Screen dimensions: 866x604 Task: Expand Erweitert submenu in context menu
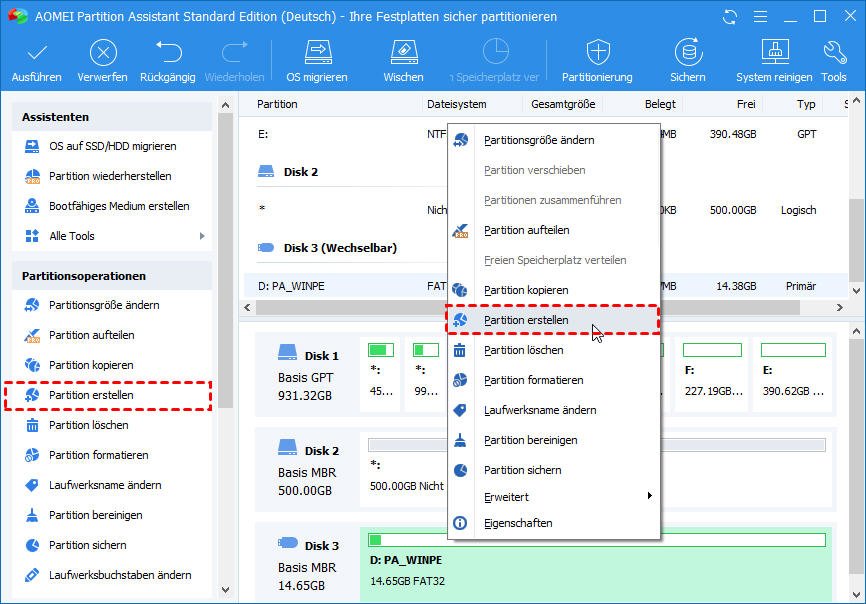[553, 497]
